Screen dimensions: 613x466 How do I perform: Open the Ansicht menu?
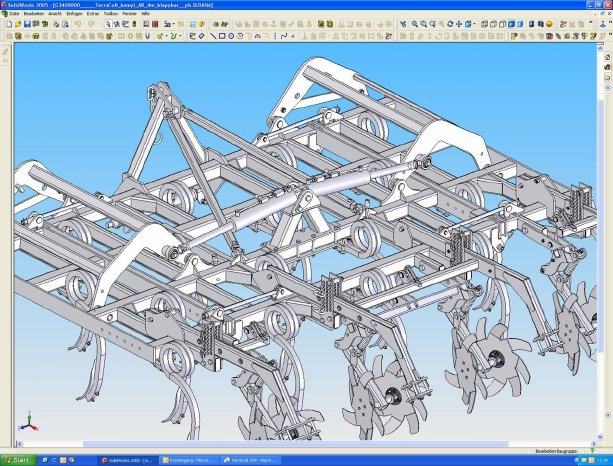[x=55, y=14]
